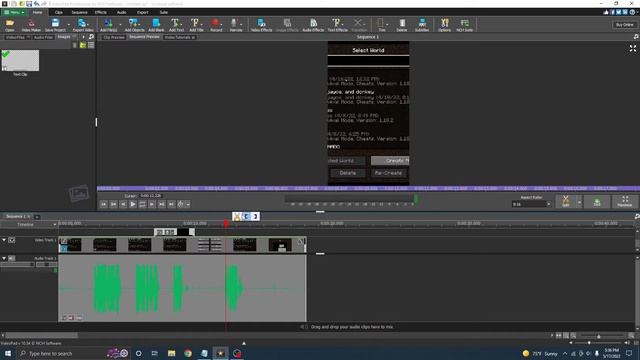Open the Export ribbon tab
Viewport: 640px width, 360px height.
click(142, 12)
